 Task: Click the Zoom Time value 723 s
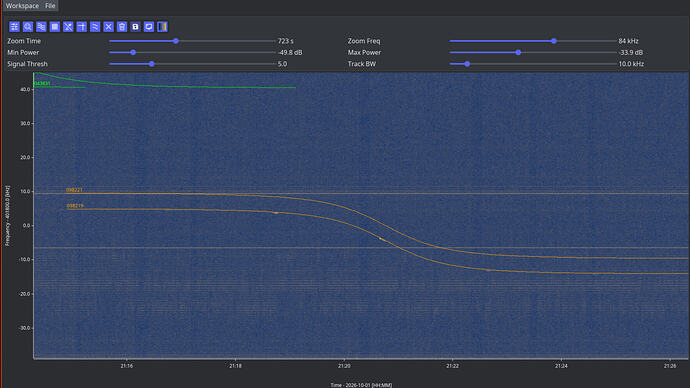pos(286,41)
